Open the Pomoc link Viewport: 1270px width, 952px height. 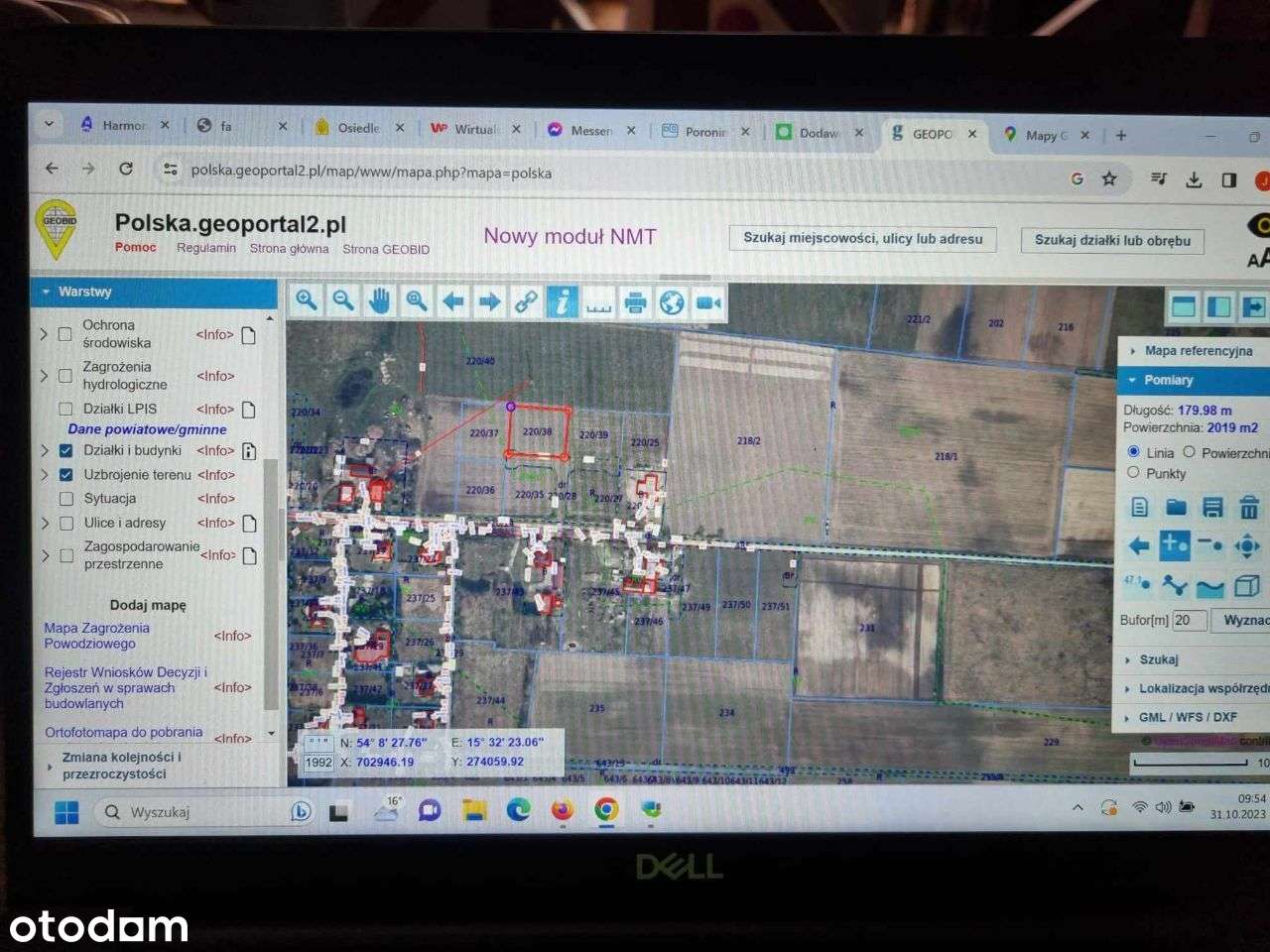[x=136, y=247]
